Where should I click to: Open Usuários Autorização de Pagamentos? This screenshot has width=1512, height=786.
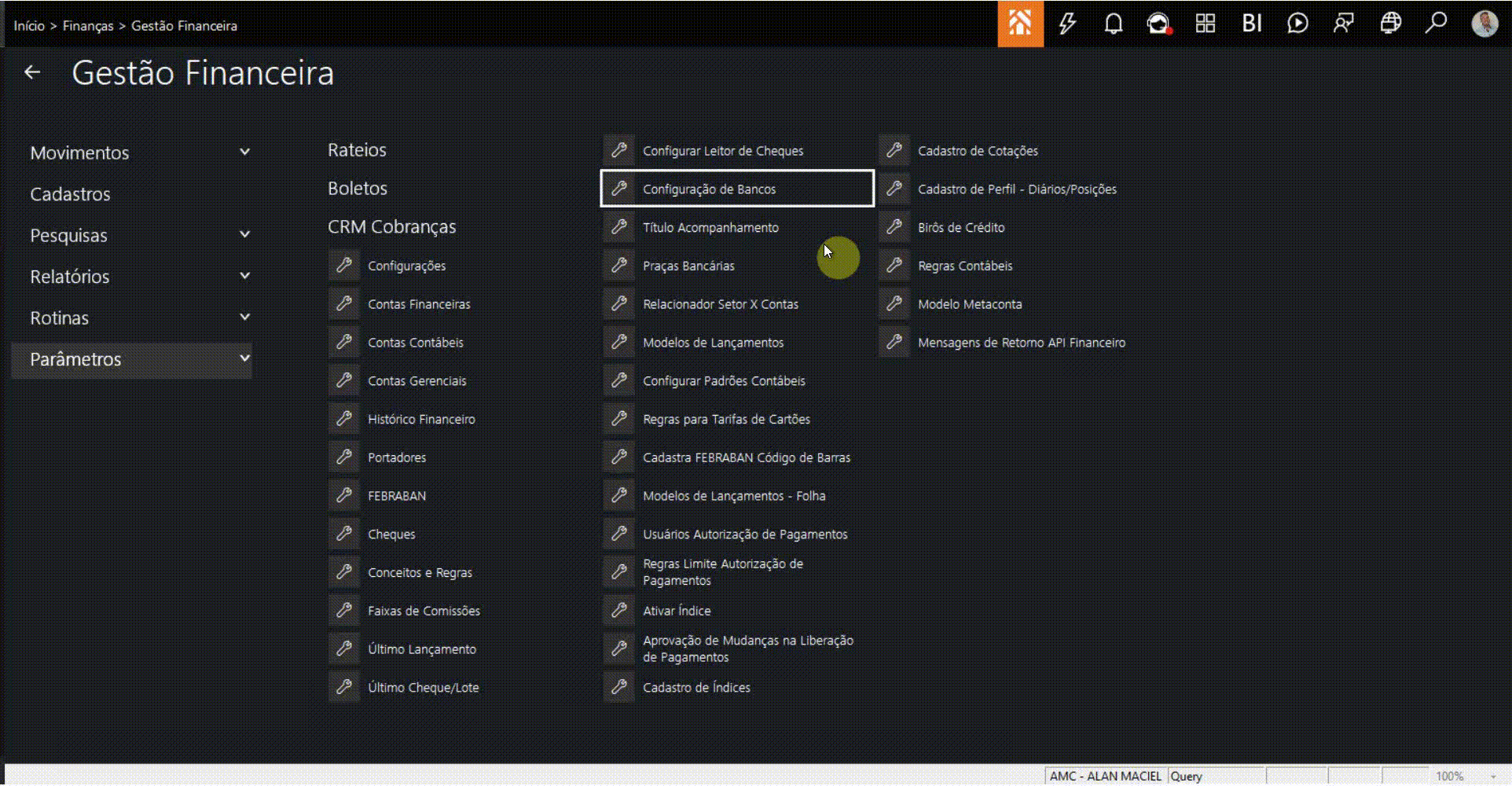[745, 534]
